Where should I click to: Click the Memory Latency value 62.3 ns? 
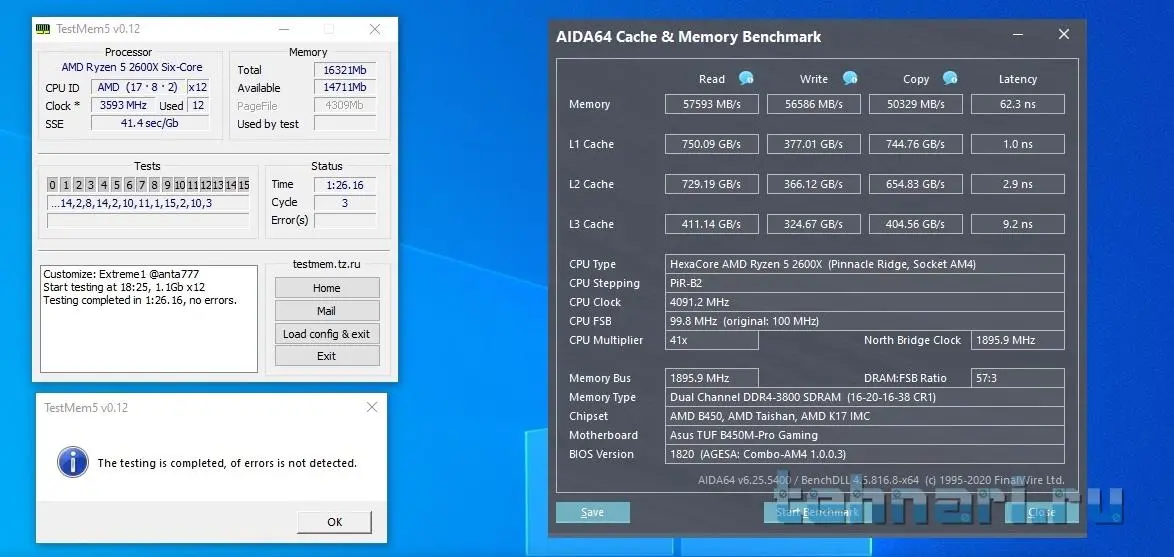tap(1018, 104)
